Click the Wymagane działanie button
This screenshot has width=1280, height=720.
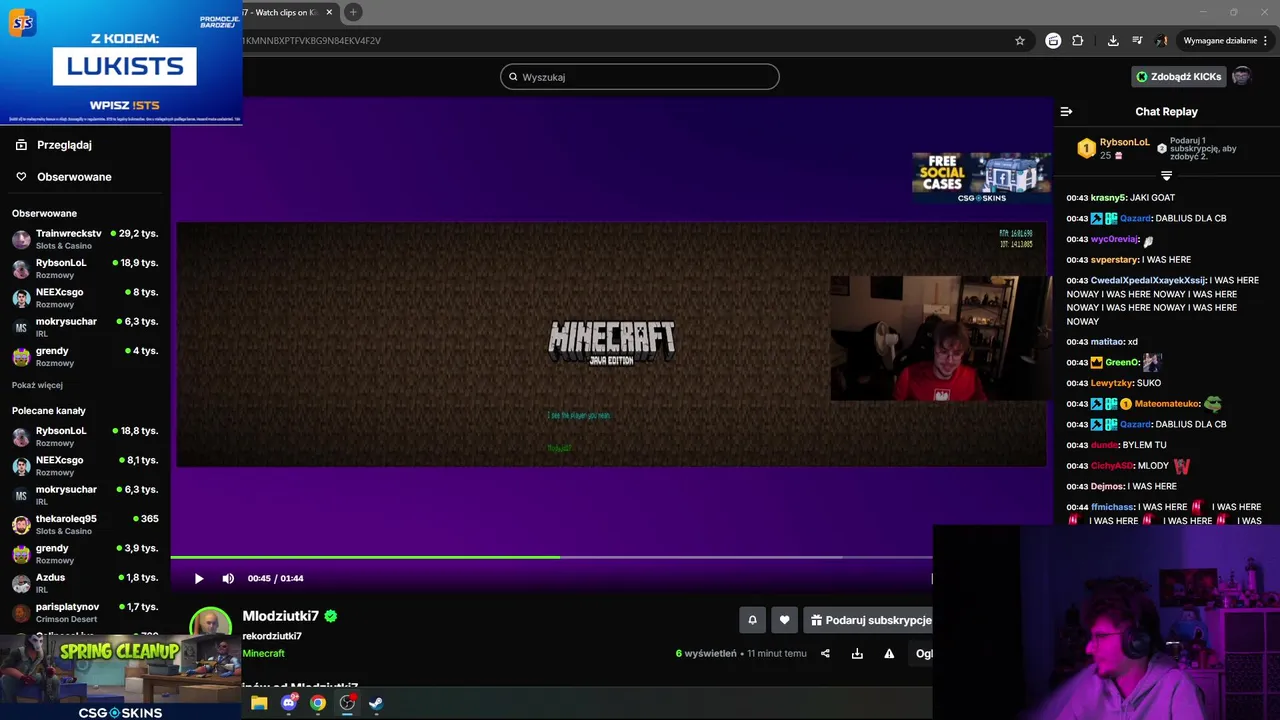click(1220, 41)
